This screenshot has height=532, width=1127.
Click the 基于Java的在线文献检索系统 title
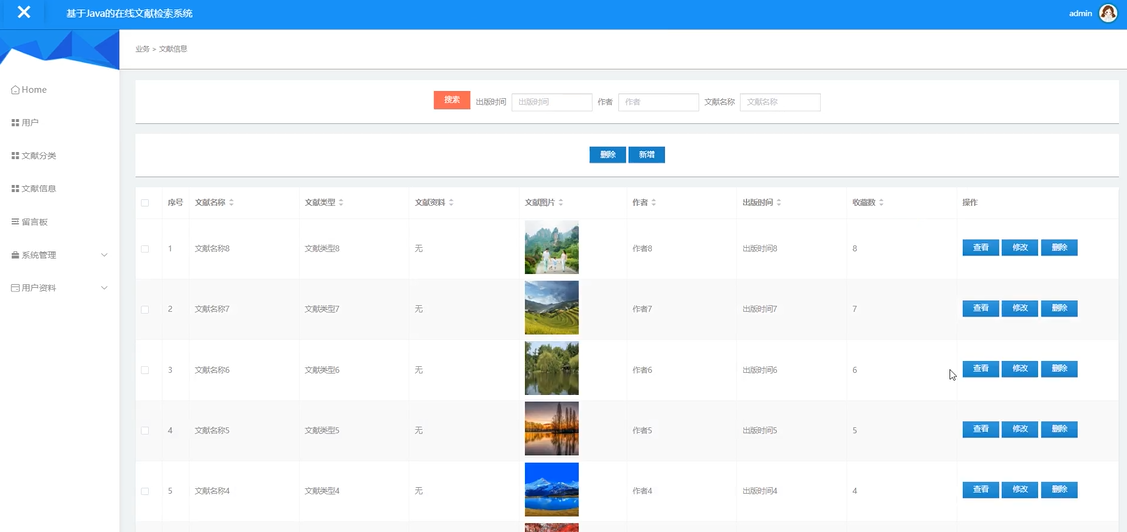(x=129, y=14)
